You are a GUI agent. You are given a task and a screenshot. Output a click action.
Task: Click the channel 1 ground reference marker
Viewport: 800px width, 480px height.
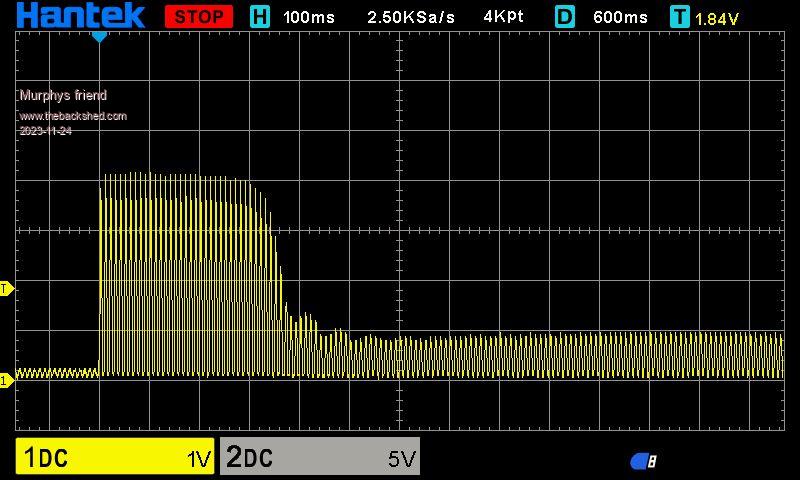[6, 379]
